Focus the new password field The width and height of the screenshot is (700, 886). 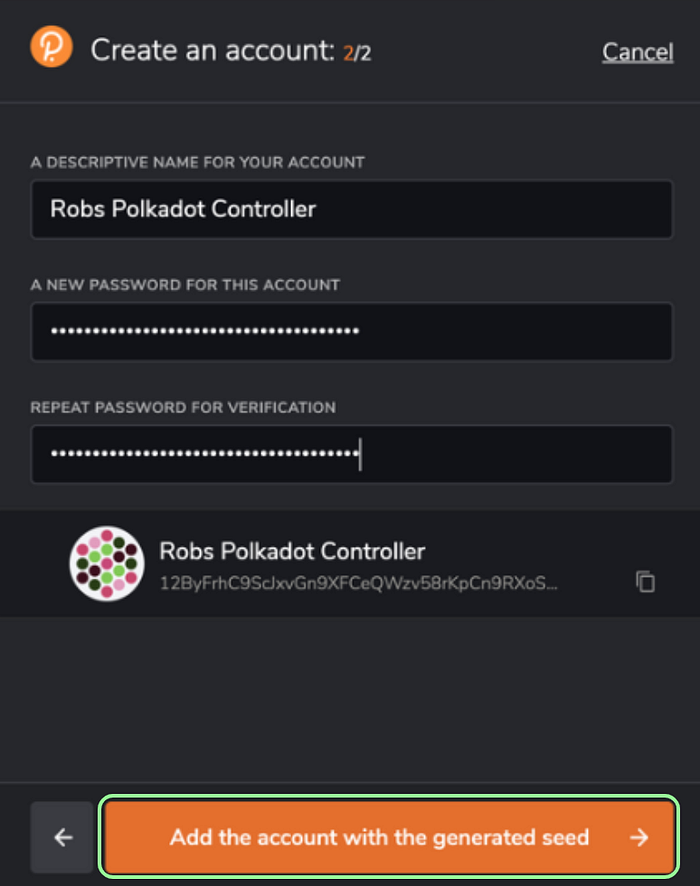351,332
